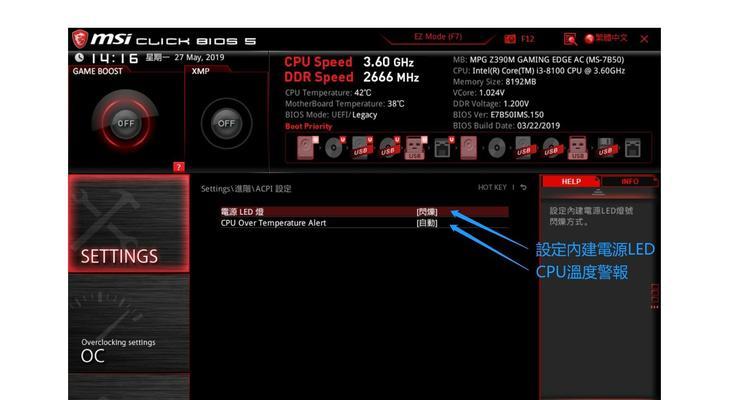This screenshot has height=400, width=741.
Task: Click the CPU Temperature 42℃ line
Action: tap(328, 93)
